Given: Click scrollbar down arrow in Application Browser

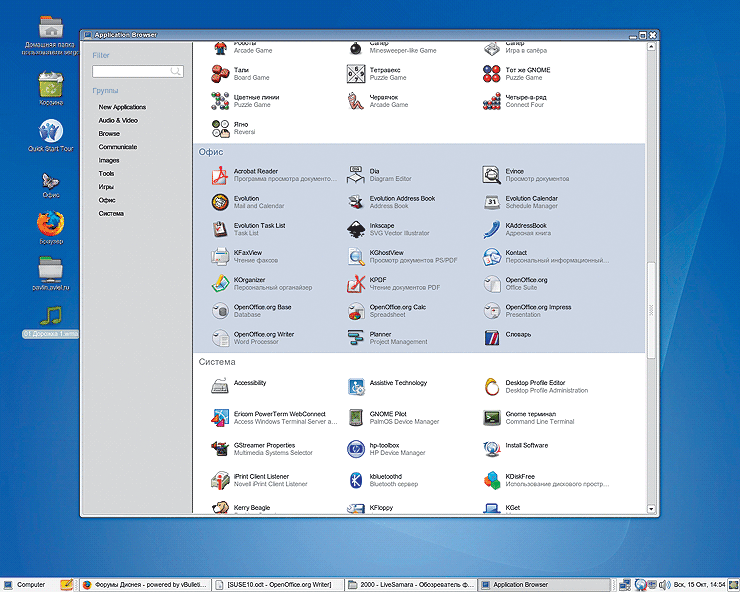Looking at the screenshot, I should pos(651,509).
